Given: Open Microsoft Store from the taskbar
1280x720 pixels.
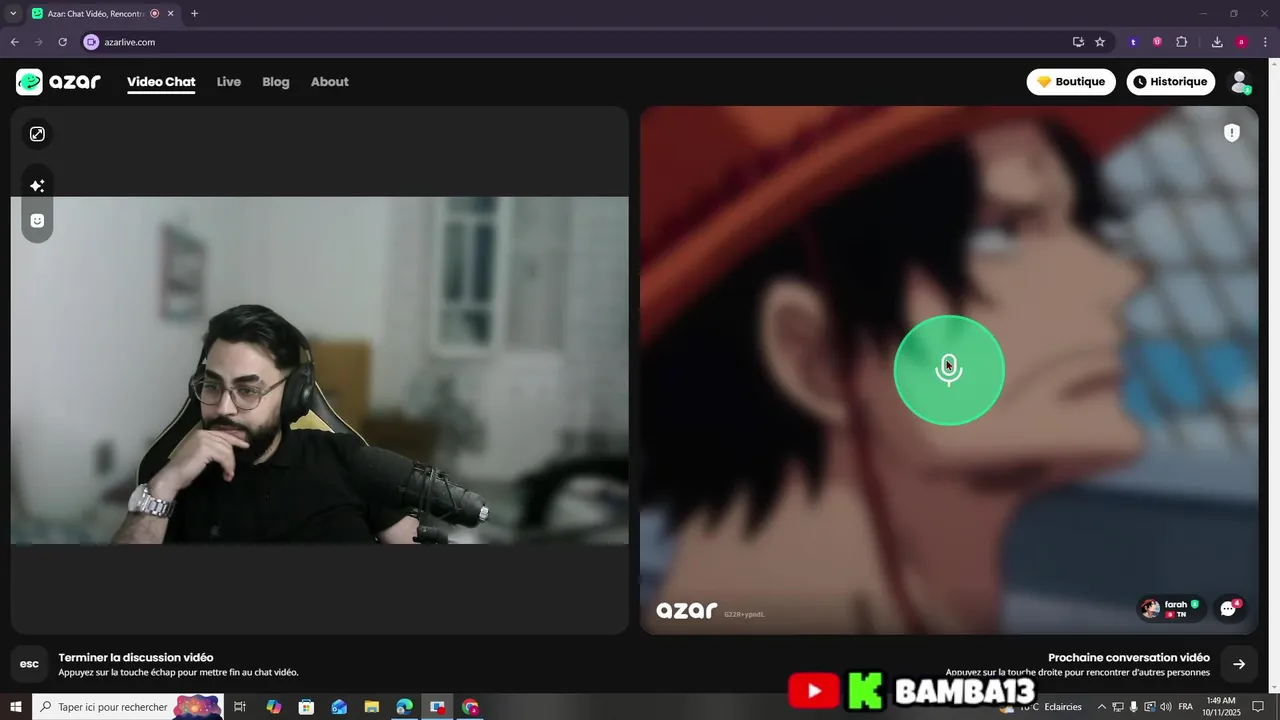Looking at the screenshot, I should pyautogui.click(x=306, y=707).
